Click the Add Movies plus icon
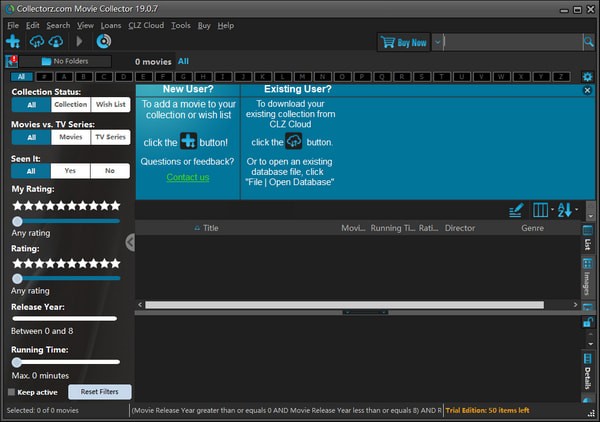The height and width of the screenshot is (422, 600). (x=13, y=41)
